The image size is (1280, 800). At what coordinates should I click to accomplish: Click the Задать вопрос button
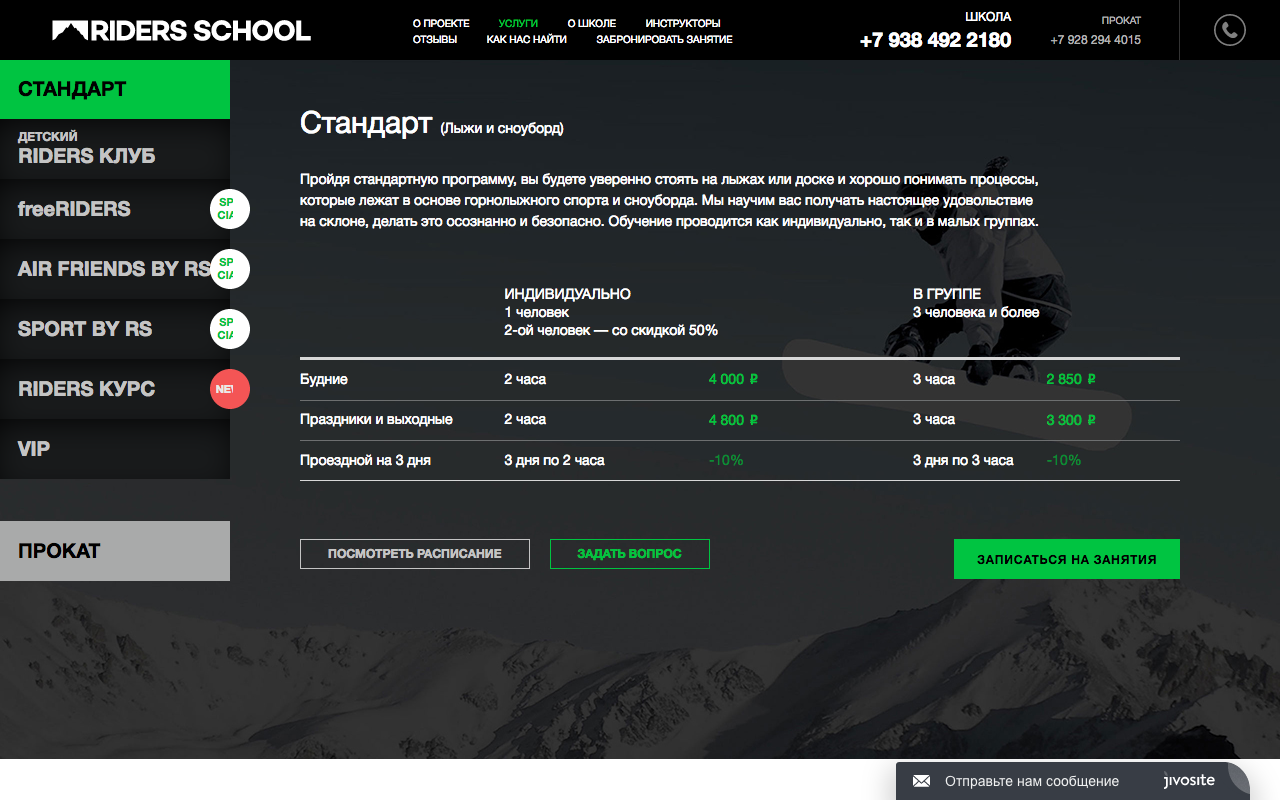point(630,554)
